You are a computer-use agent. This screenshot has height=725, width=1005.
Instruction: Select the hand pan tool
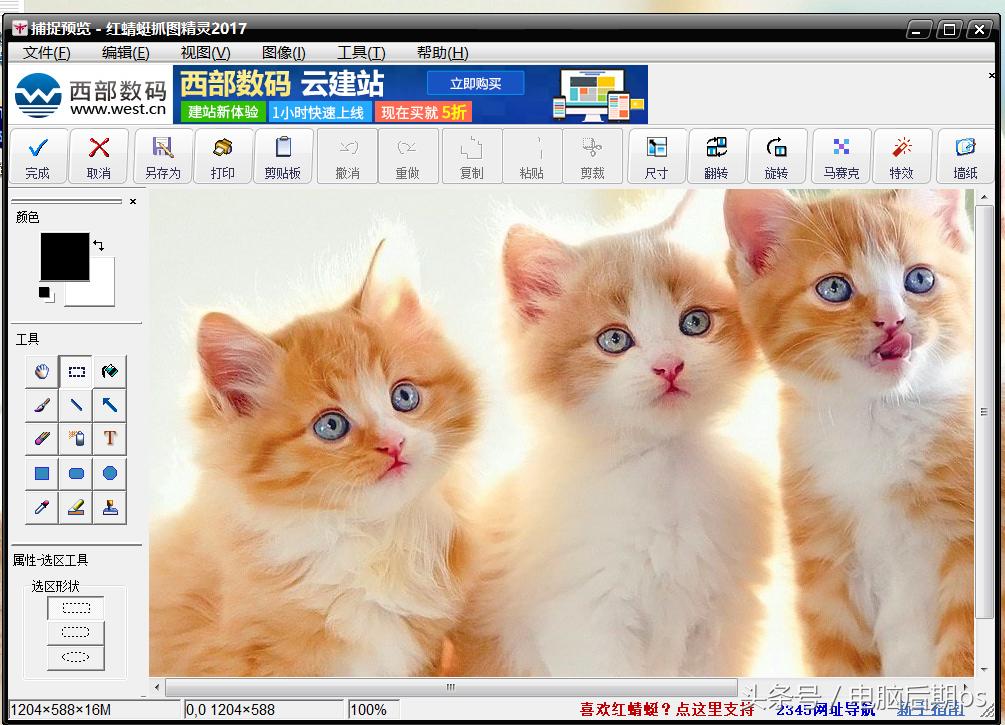point(41,371)
